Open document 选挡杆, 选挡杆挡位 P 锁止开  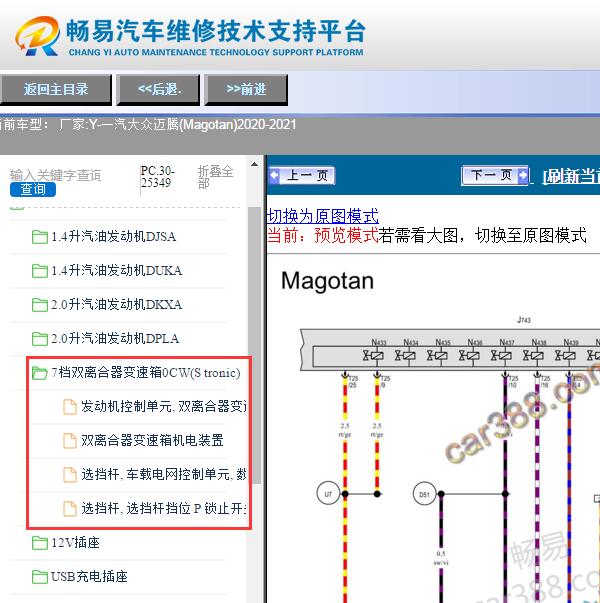tap(163, 508)
